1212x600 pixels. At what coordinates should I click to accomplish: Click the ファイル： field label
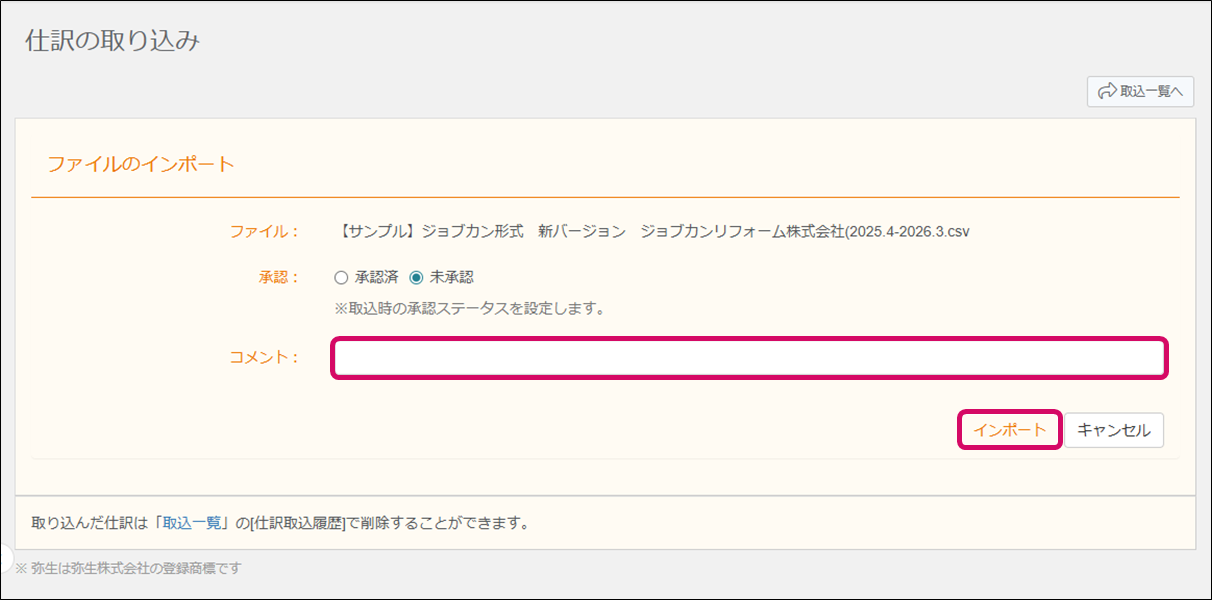point(264,231)
